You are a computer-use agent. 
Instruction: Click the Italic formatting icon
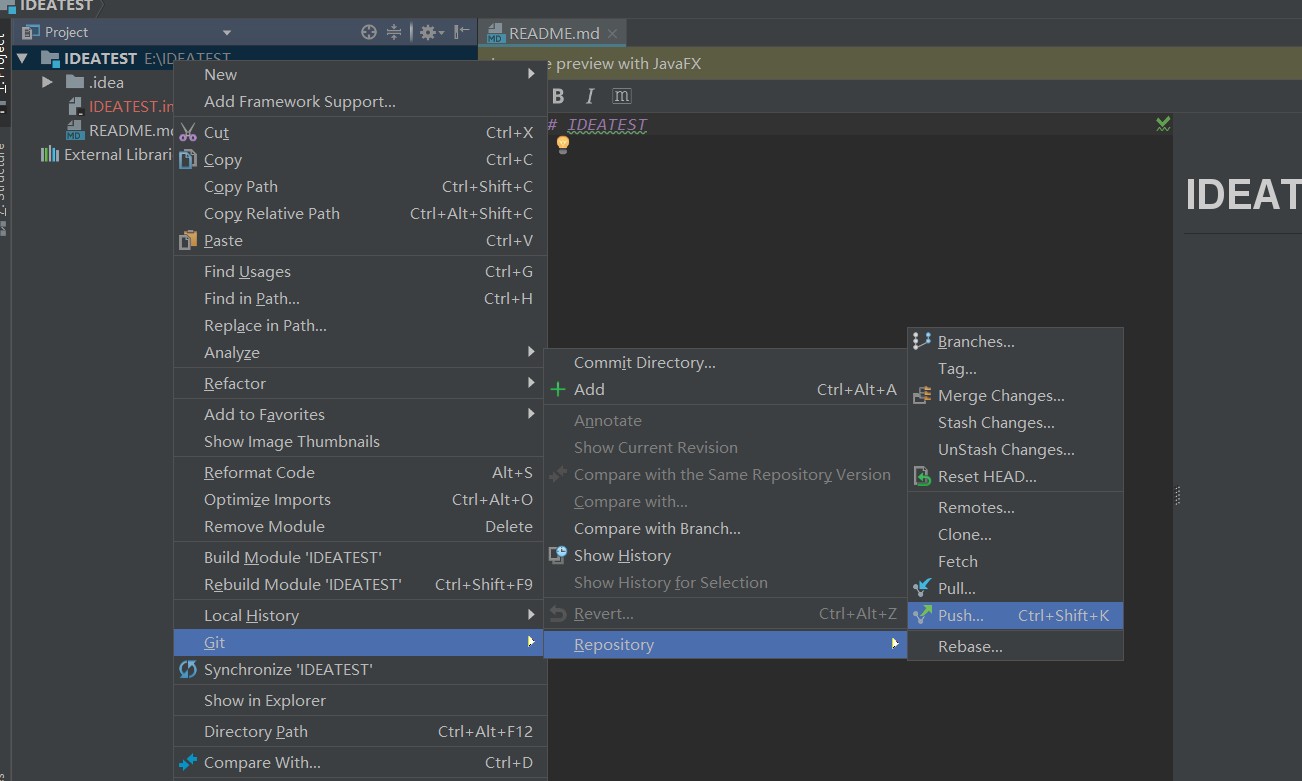pyautogui.click(x=589, y=96)
